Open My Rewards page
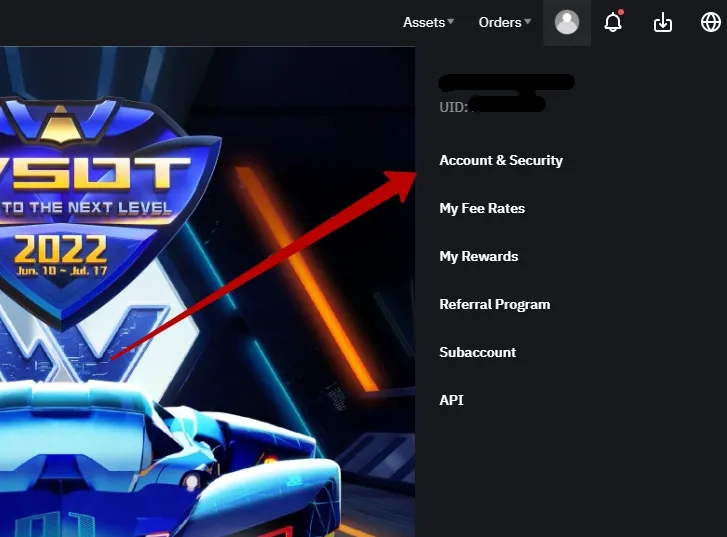The width and height of the screenshot is (727, 537). (x=478, y=256)
